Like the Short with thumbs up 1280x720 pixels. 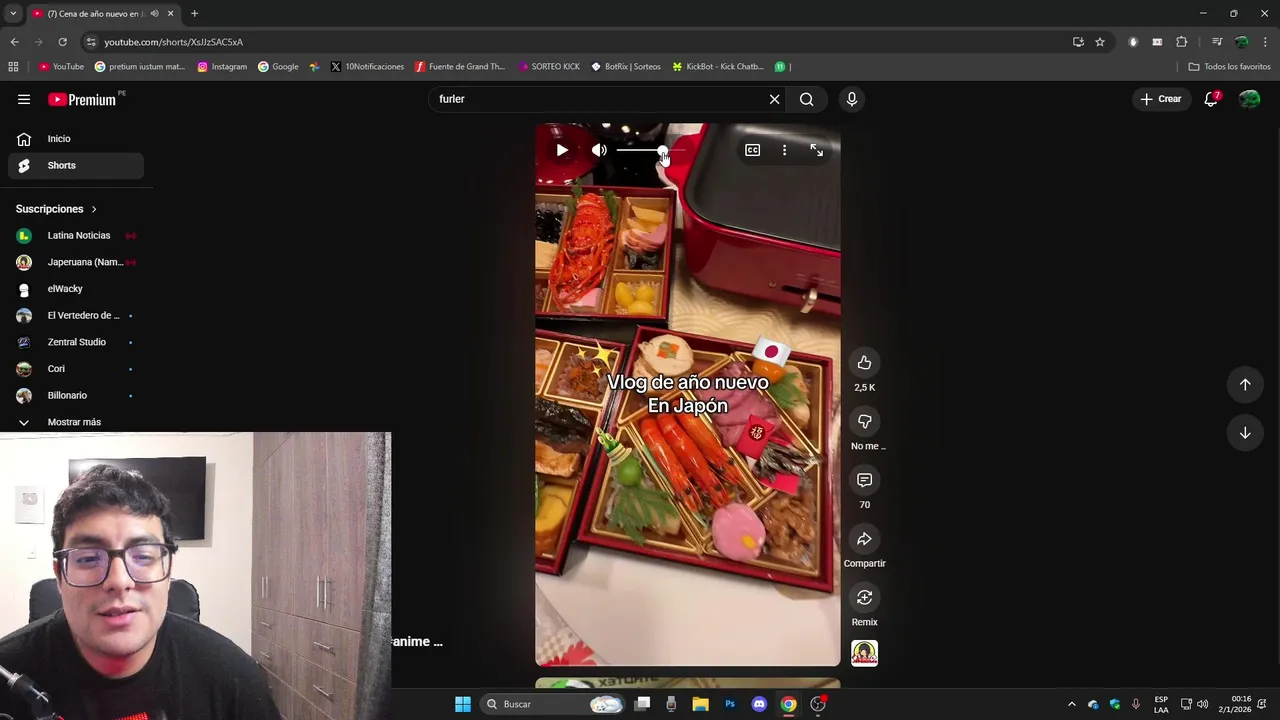pos(865,363)
